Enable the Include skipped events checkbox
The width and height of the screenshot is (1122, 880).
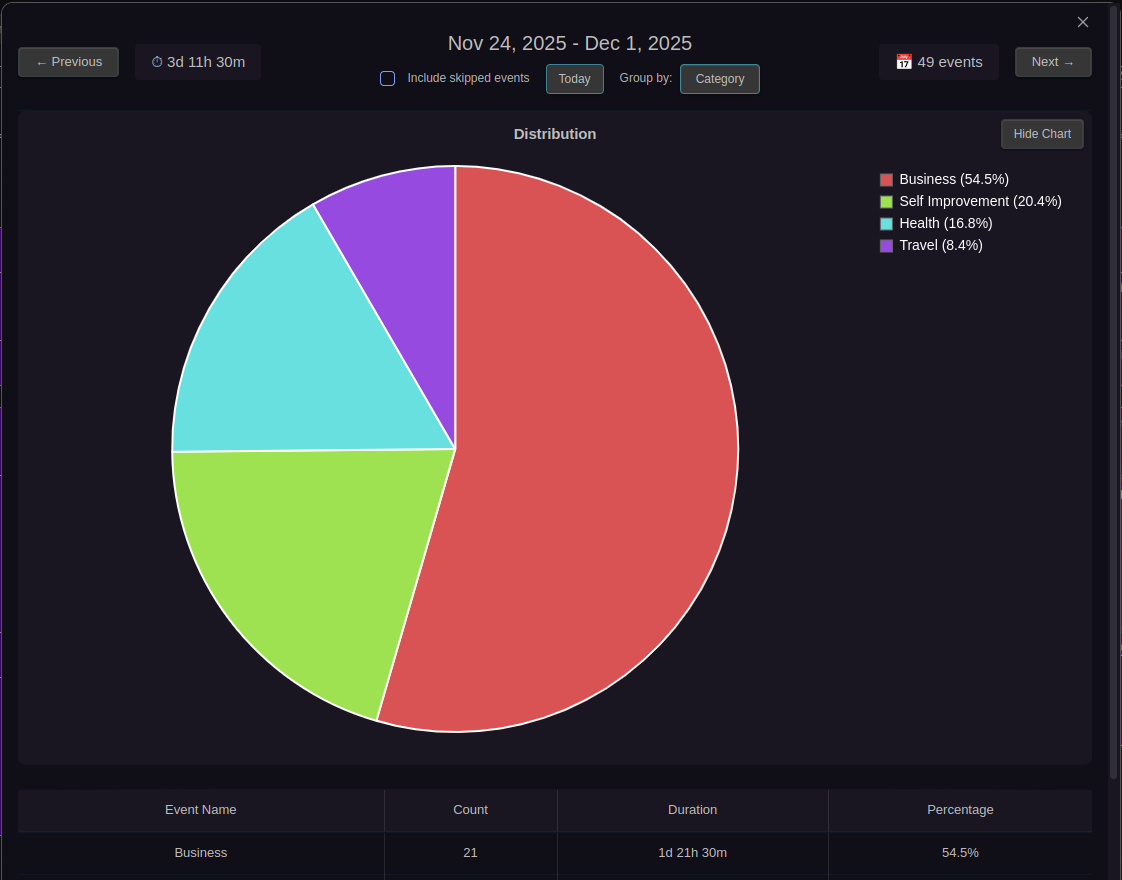[387, 78]
